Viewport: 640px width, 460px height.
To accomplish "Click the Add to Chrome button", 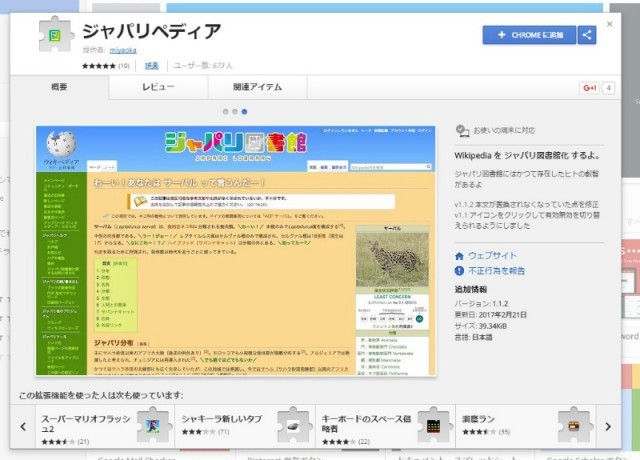I will point(528,35).
